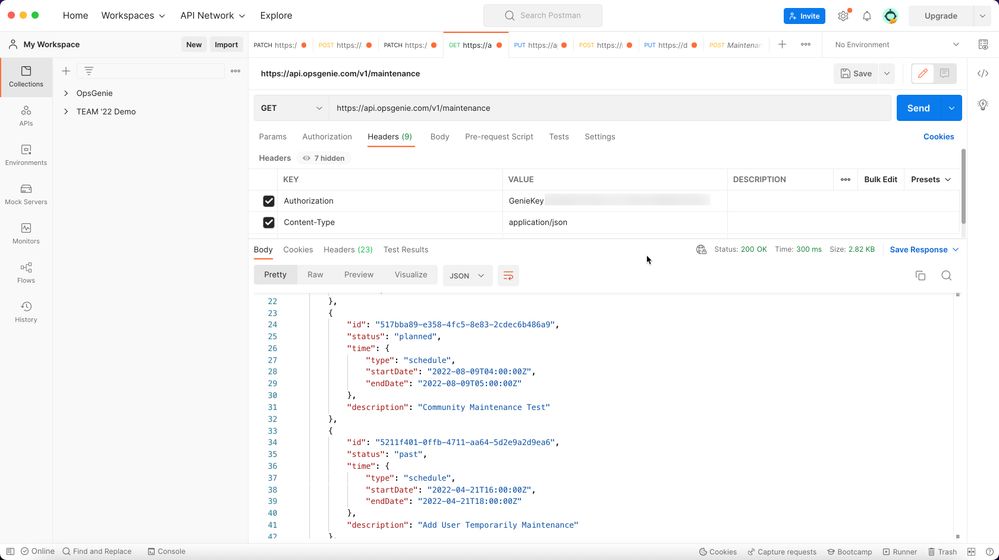Click the Import button
Viewport: 999px width, 560px height.
[x=226, y=45]
